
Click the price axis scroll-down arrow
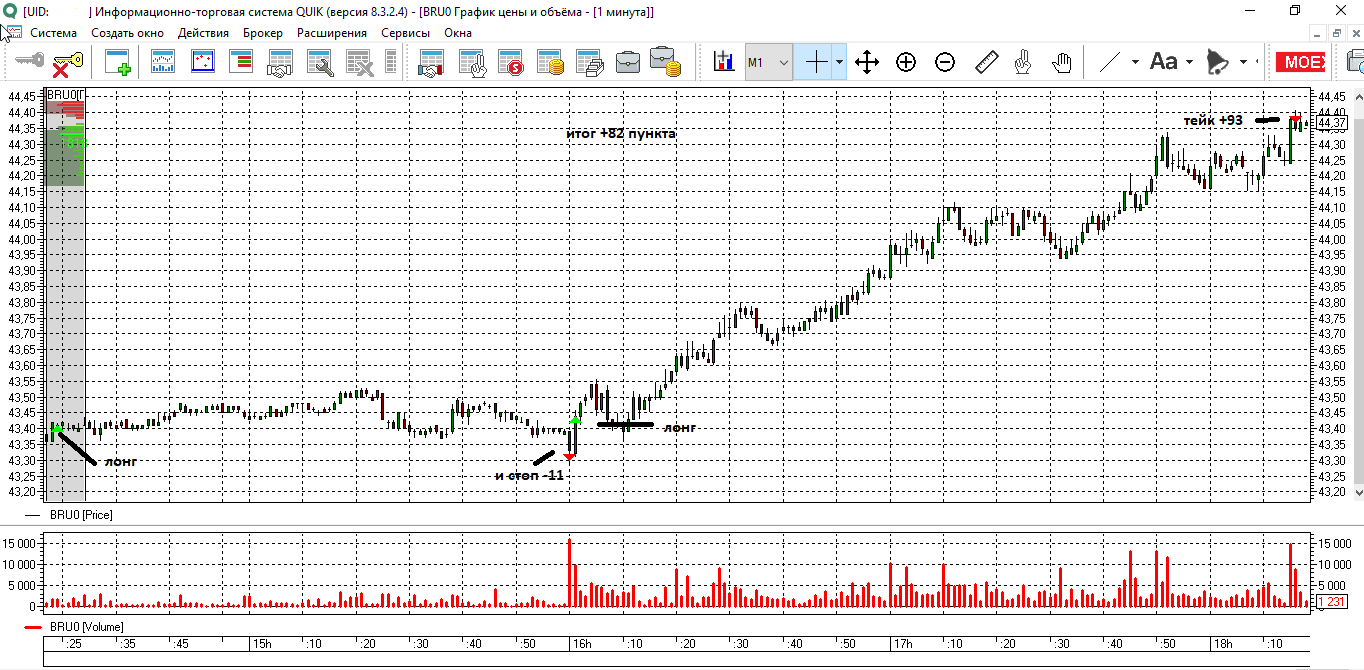click(x=1357, y=492)
